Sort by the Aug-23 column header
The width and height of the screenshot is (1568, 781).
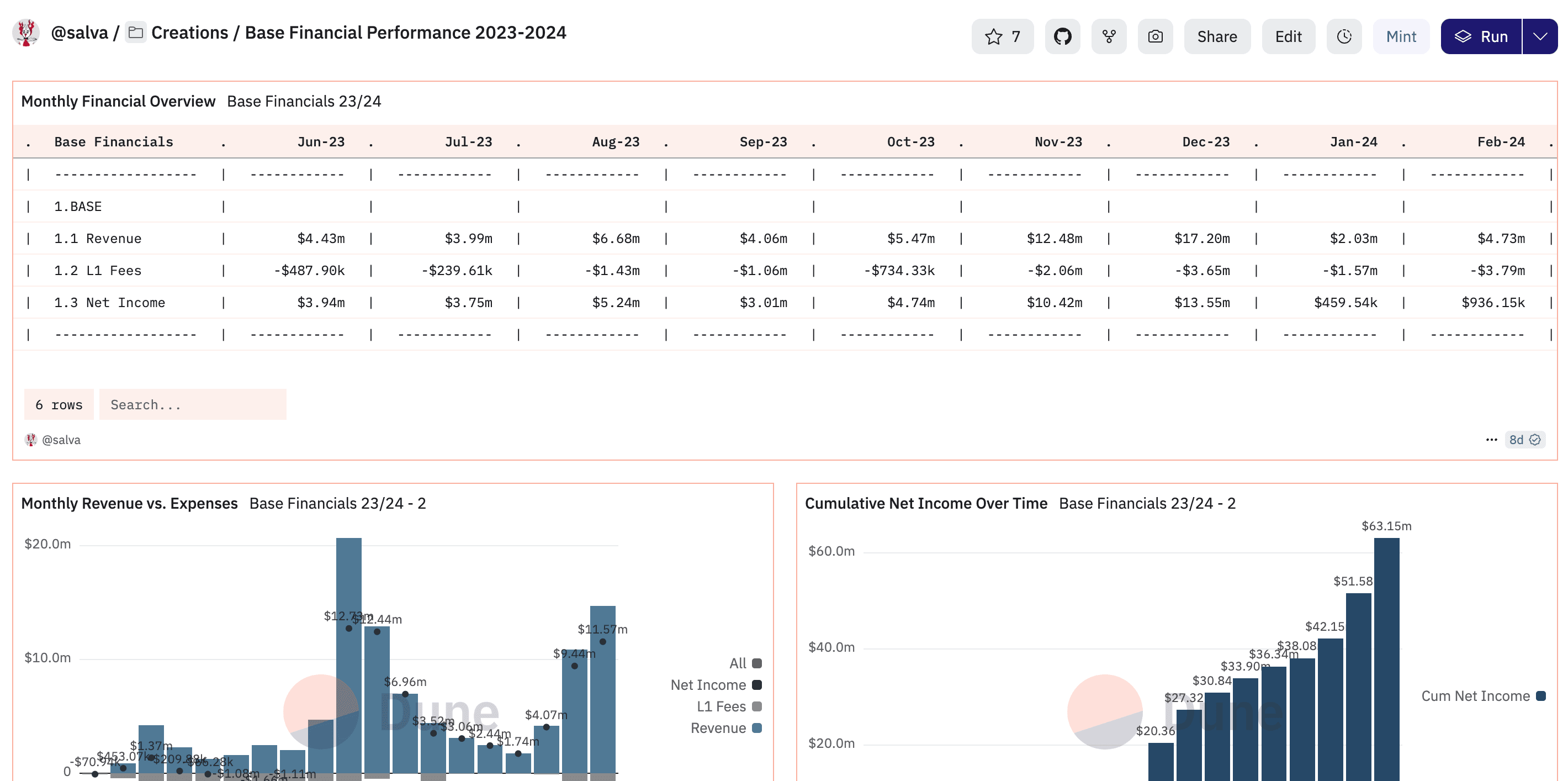(616, 142)
